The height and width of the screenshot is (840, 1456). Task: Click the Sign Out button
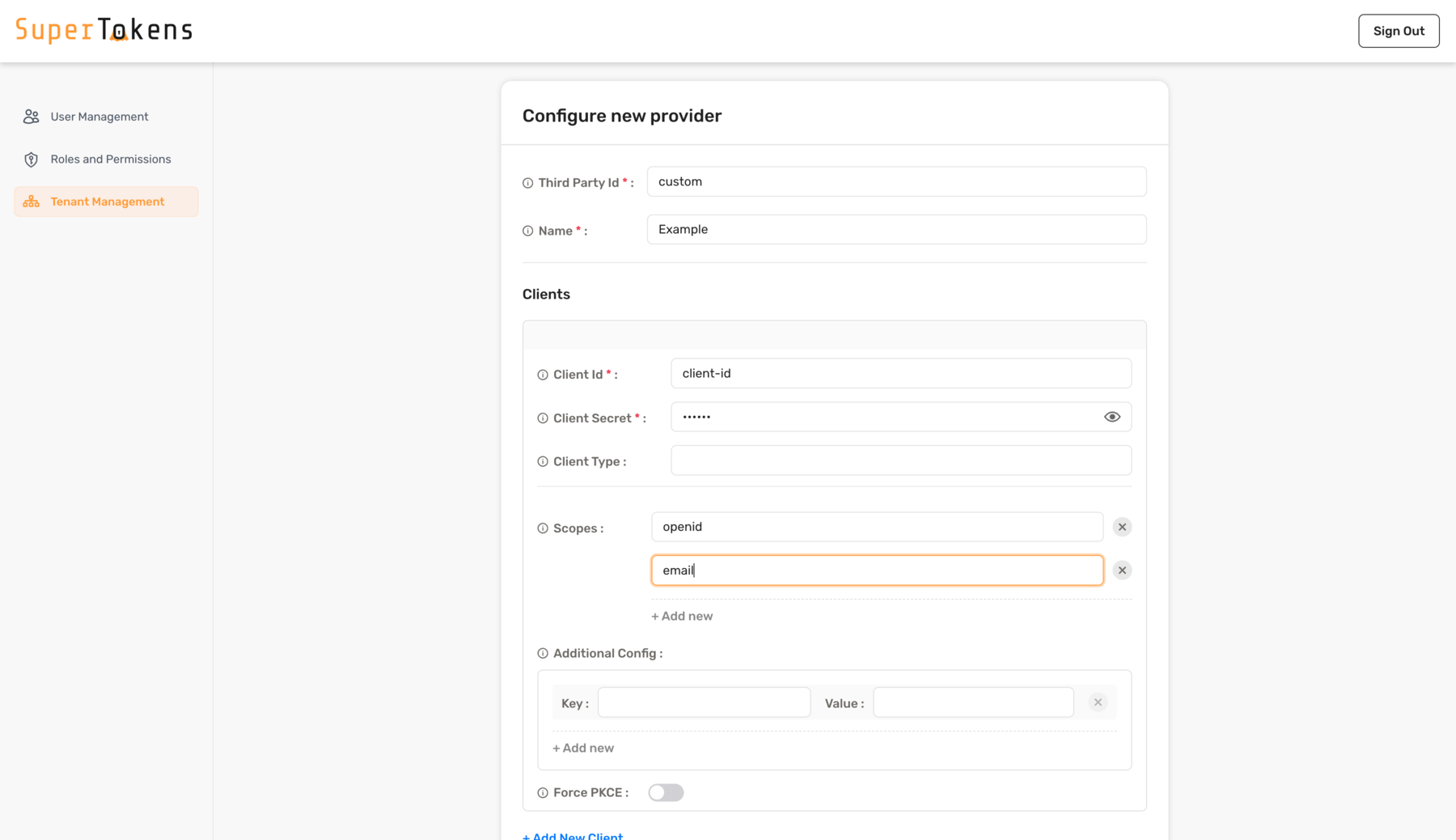(1399, 31)
